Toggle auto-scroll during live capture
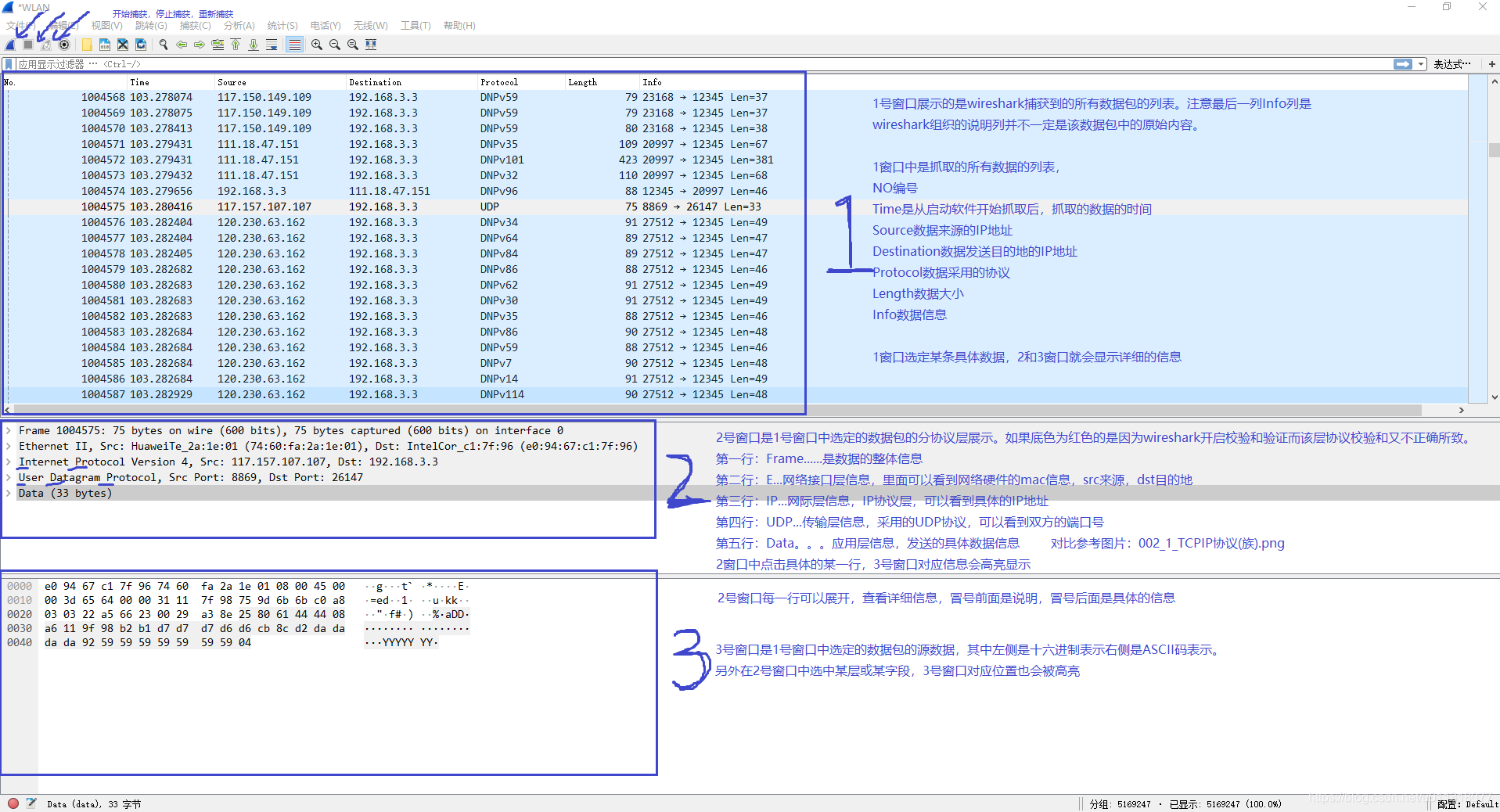Image resolution: width=1500 pixels, height=812 pixels. (x=272, y=45)
